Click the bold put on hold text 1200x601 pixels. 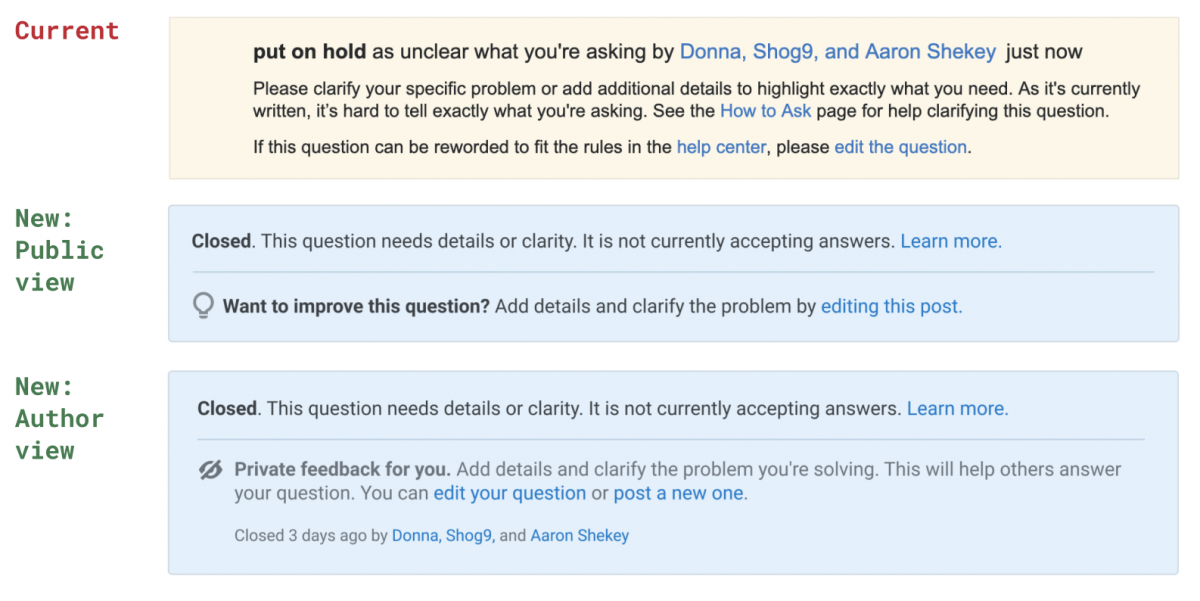[310, 52]
